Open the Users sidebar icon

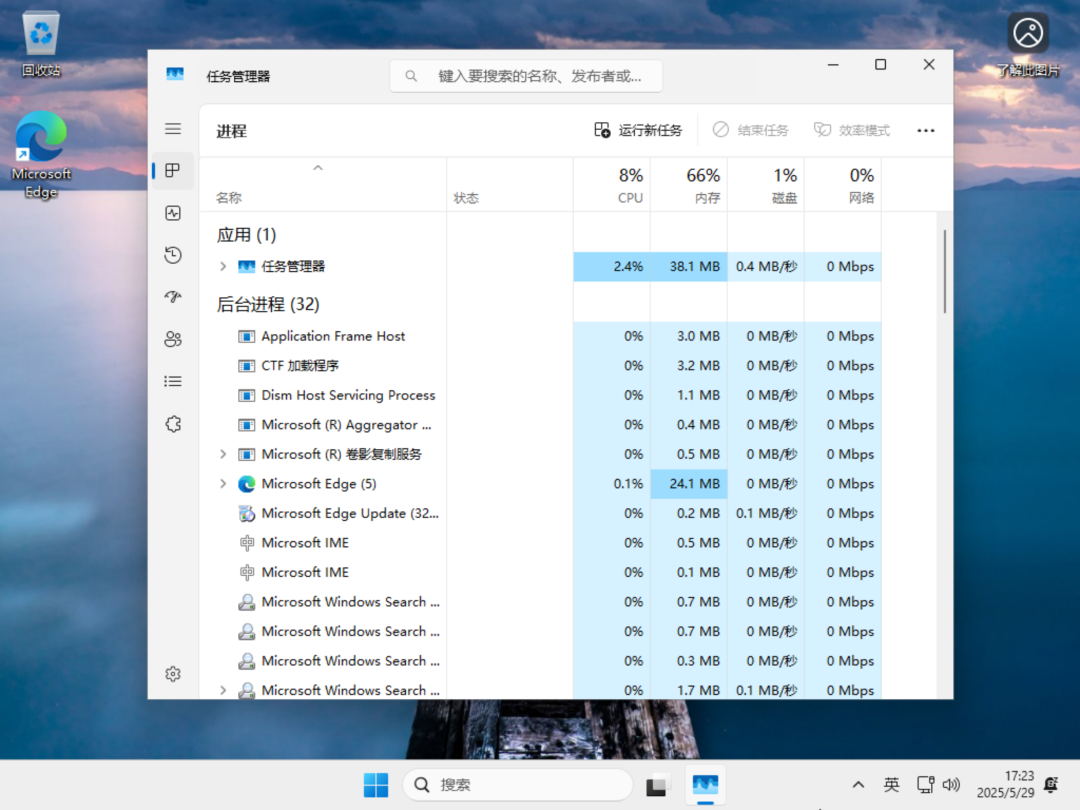(x=173, y=339)
